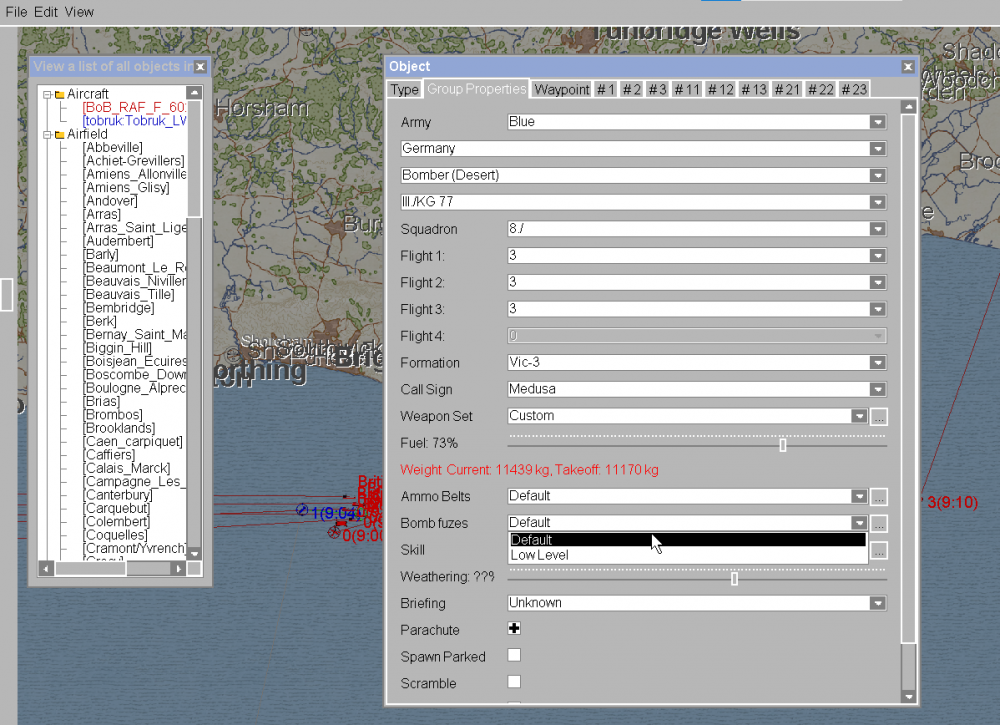This screenshot has width=1000, height=725.
Task: Open Weapon Set custom editor ellipsis button
Action: point(879,416)
